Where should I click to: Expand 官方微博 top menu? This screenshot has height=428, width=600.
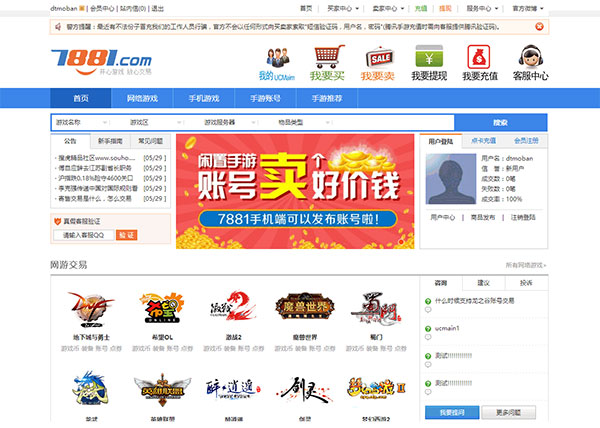pos(528,8)
